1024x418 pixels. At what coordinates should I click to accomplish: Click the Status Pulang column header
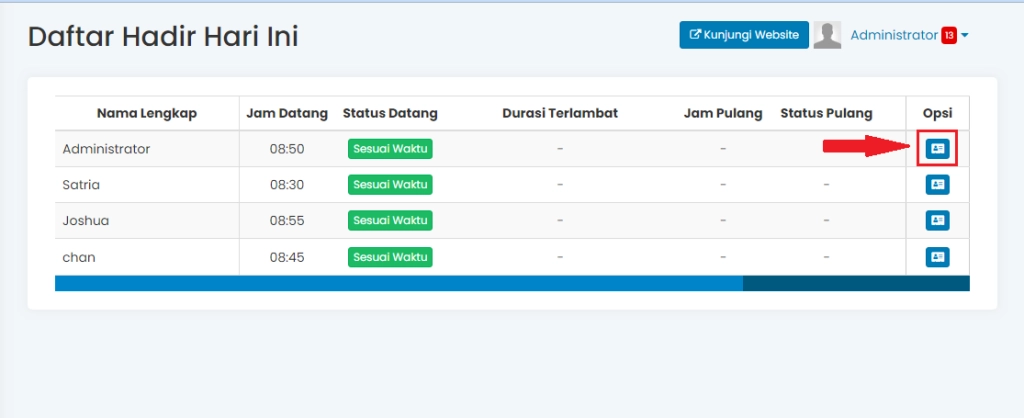click(x=826, y=114)
